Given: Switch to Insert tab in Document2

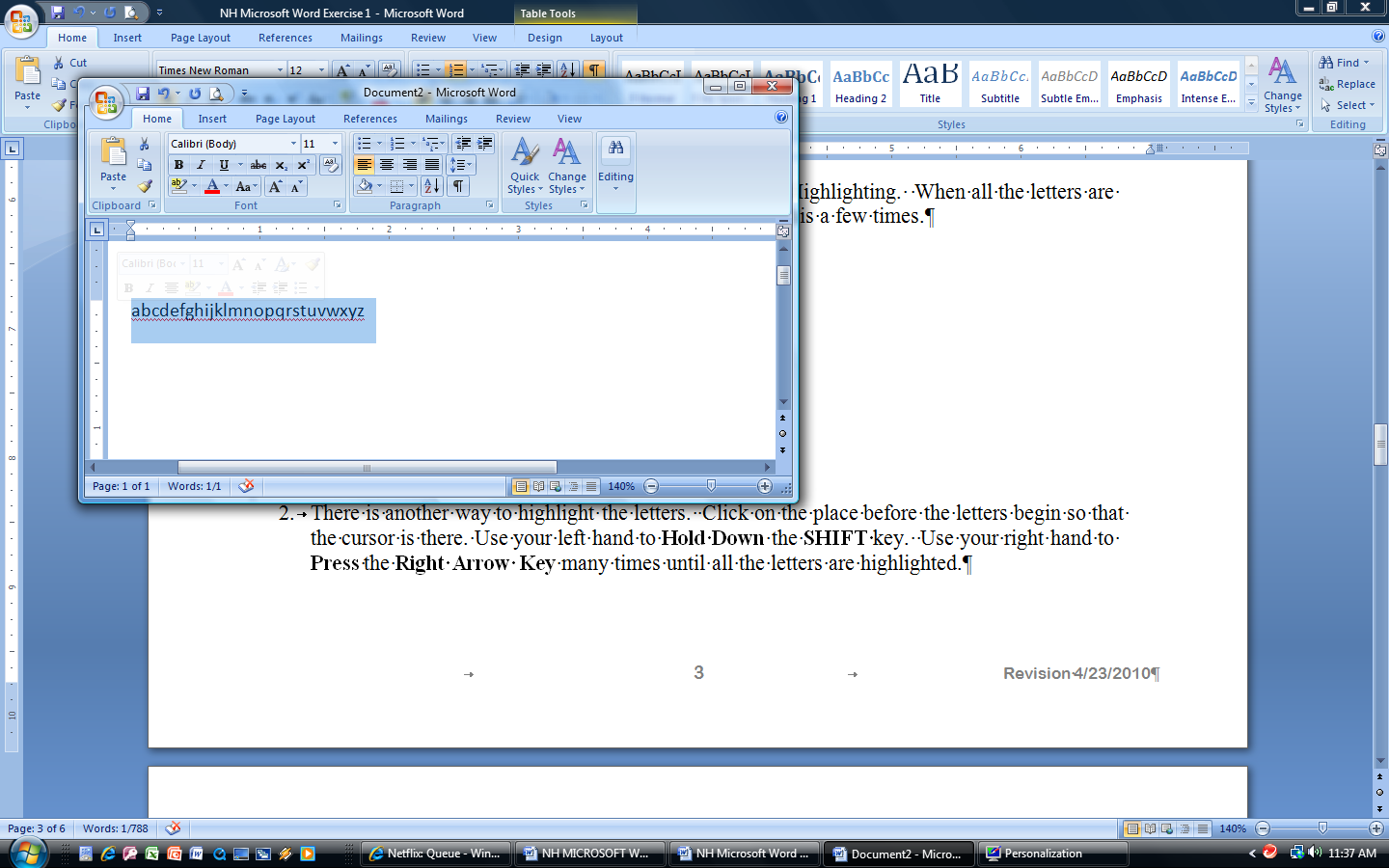Looking at the screenshot, I should click(x=212, y=119).
